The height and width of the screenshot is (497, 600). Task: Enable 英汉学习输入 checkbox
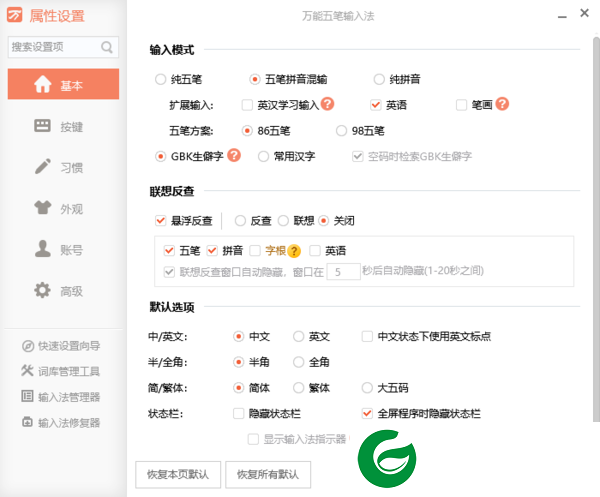[247, 105]
